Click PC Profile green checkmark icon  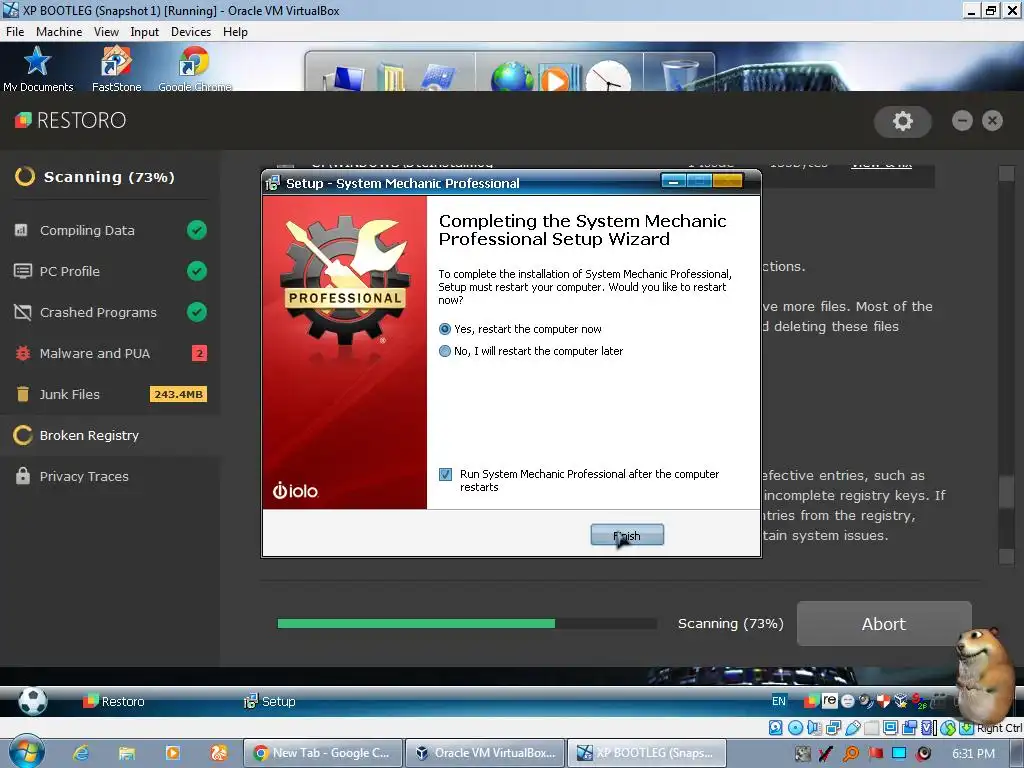tap(197, 271)
